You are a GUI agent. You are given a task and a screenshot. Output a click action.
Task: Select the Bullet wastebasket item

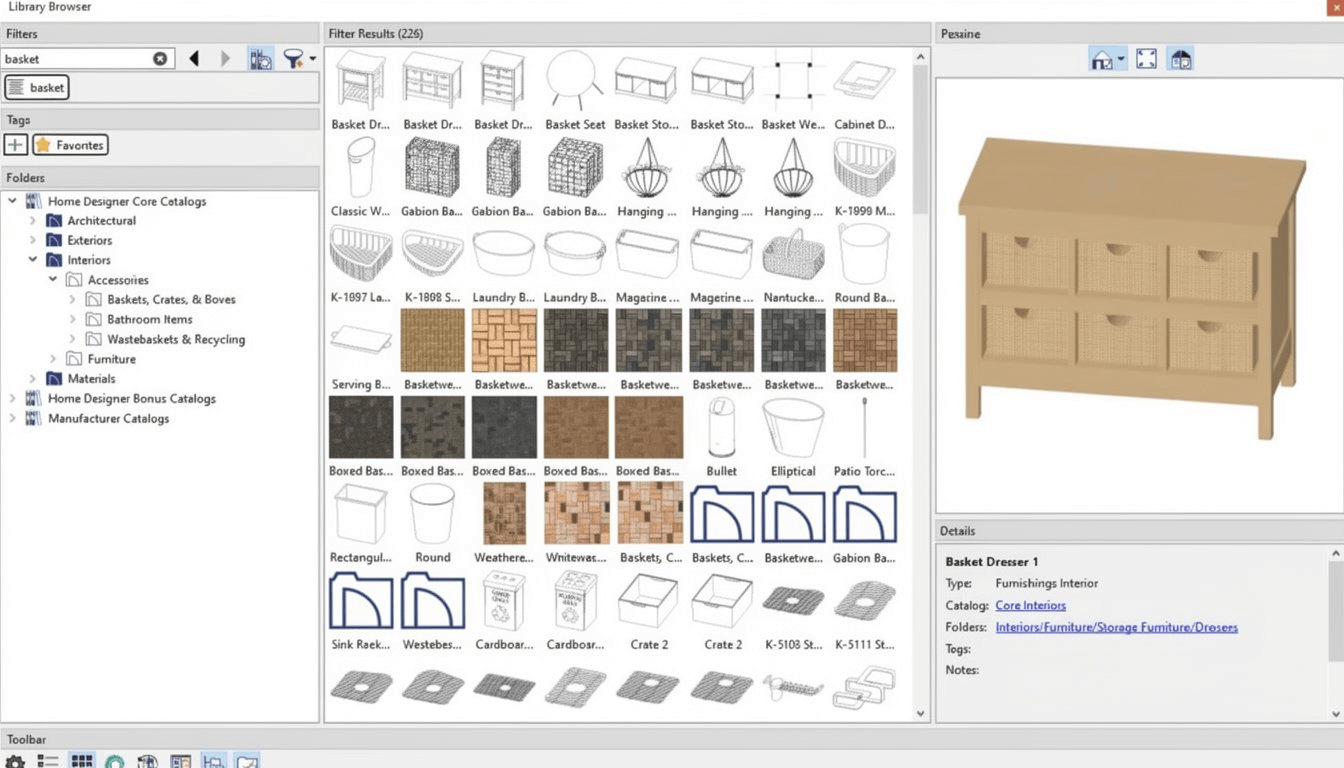[721, 437]
